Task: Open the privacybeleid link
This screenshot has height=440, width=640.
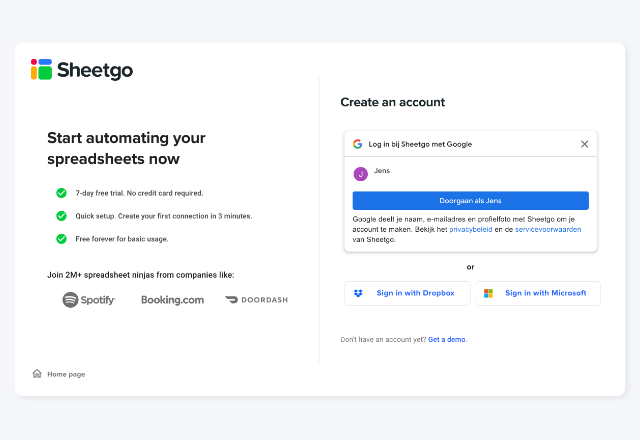Action: pos(471,229)
